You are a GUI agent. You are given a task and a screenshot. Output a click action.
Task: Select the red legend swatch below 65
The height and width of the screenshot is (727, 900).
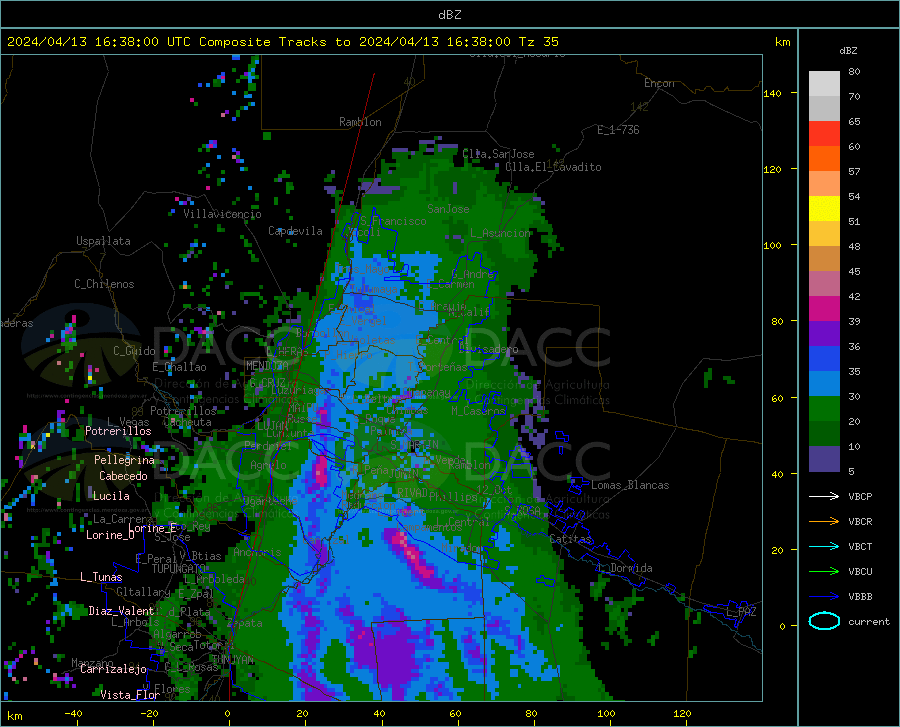tap(824, 134)
